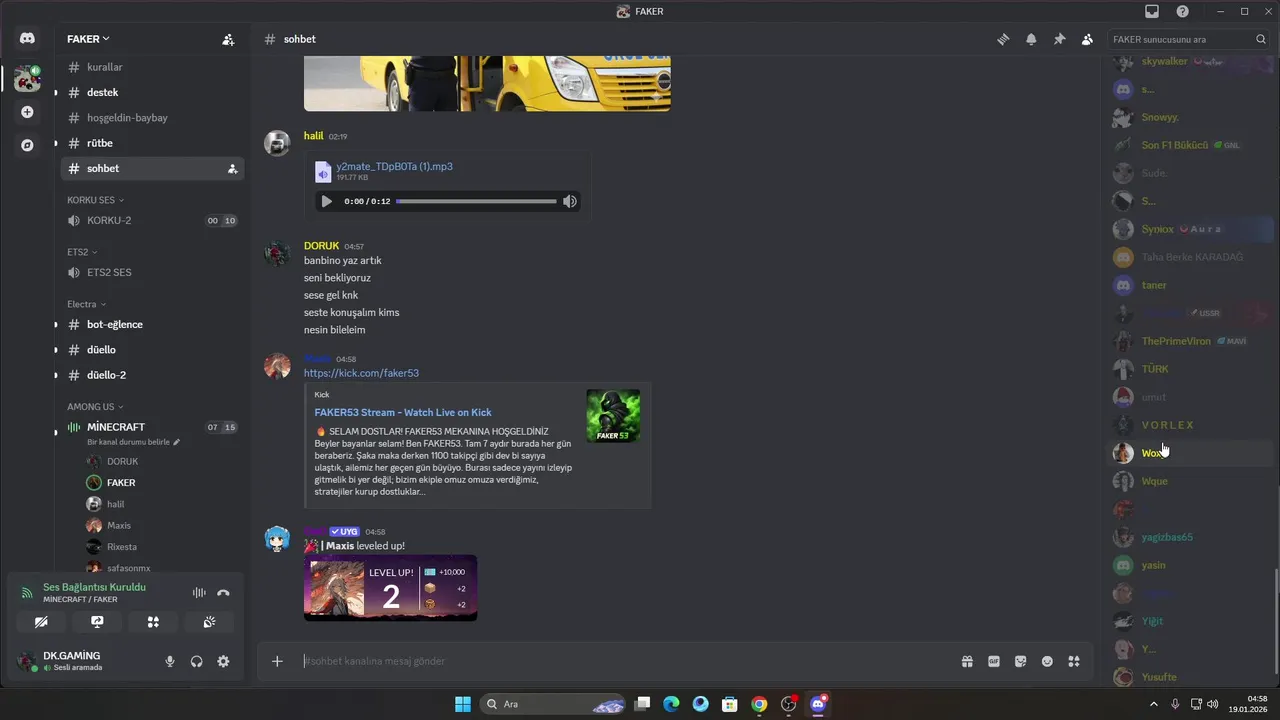Image resolution: width=1280 pixels, height=720 pixels.
Task: Send a gift with gift icon
Action: (x=967, y=661)
